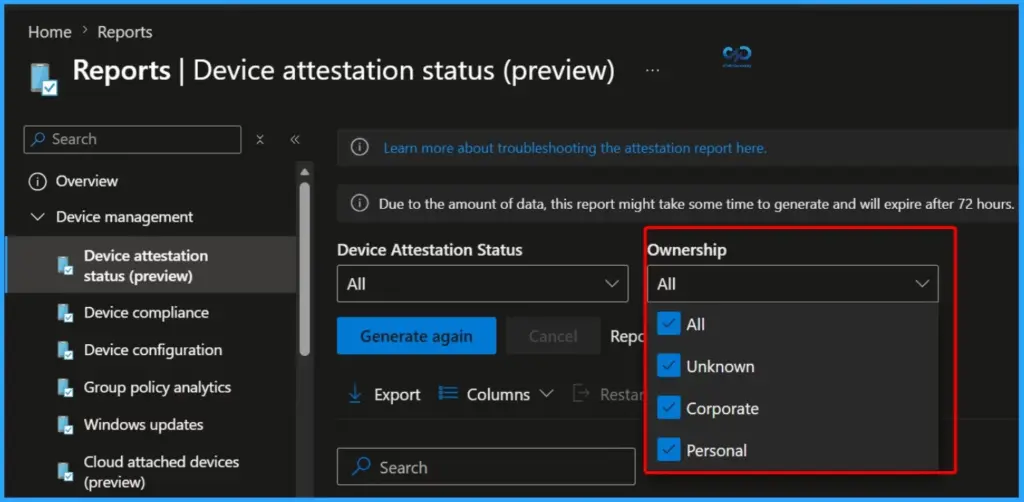
Task: Select Device configuration report
Action: click(153, 350)
